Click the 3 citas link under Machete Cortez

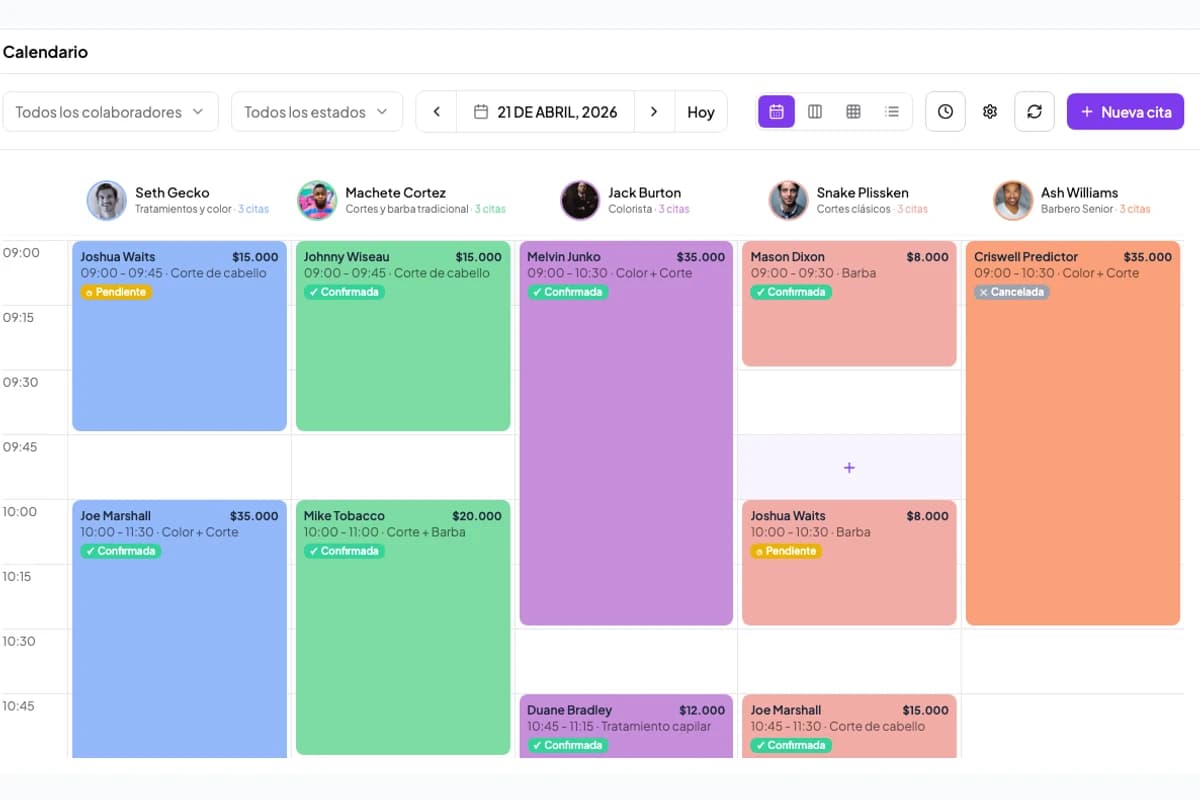tap(490, 210)
